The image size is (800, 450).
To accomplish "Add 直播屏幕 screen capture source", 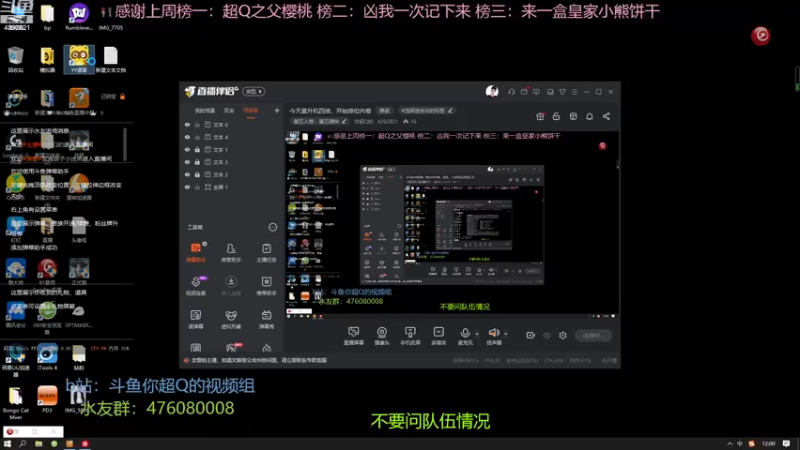I will pyautogui.click(x=354, y=336).
